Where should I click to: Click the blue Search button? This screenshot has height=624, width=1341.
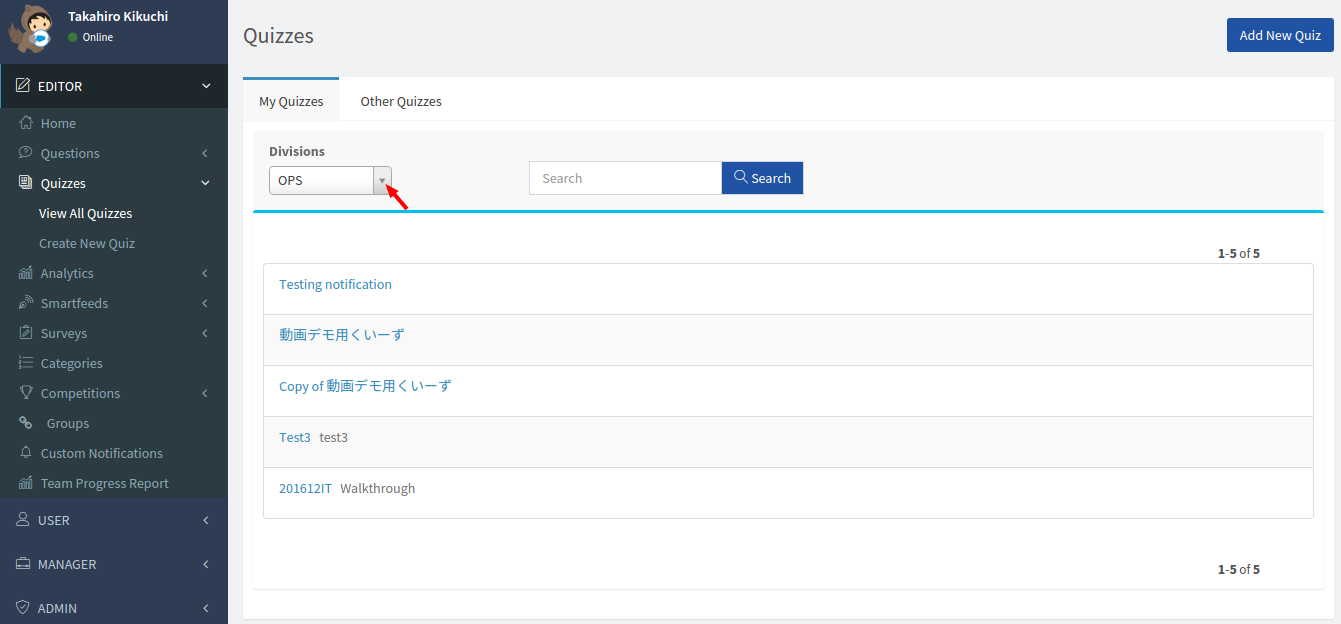click(762, 178)
